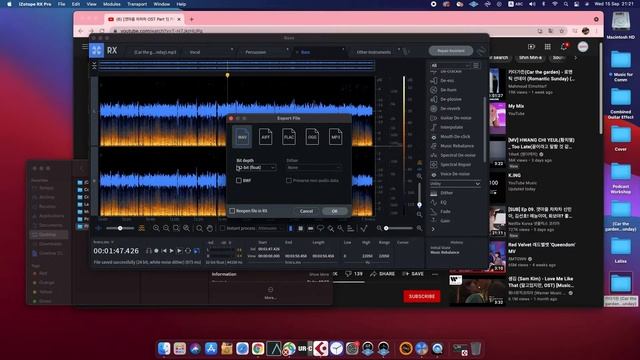640x360 pixels.
Task: Click the YouTube Subscribe button
Action: tap(422, 296)
